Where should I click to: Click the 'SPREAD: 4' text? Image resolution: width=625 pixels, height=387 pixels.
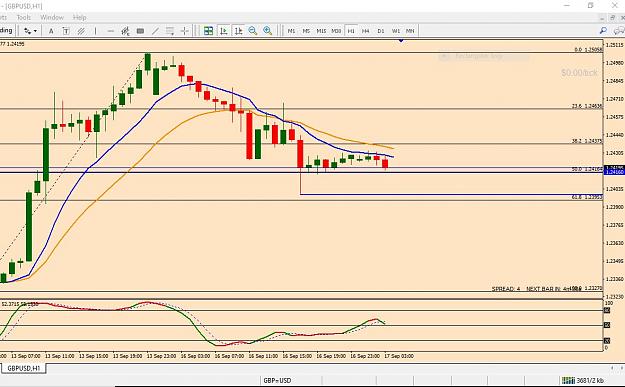pos(506,289)
